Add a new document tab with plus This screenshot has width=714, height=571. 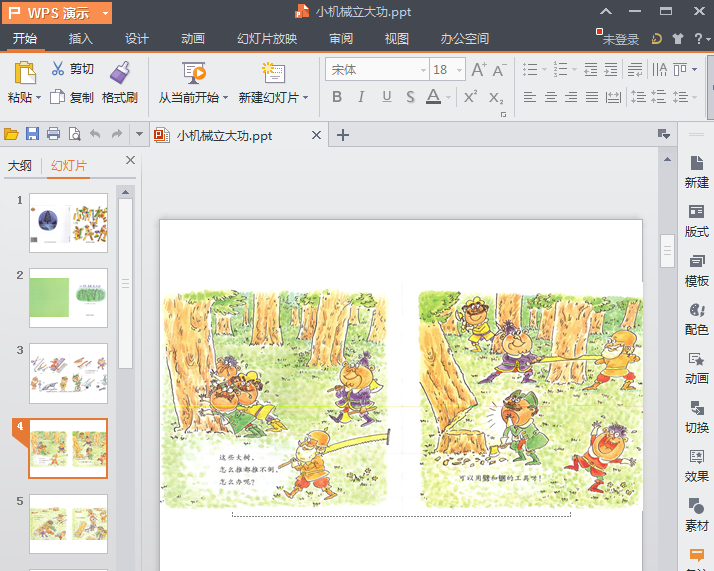coord(343,135)
